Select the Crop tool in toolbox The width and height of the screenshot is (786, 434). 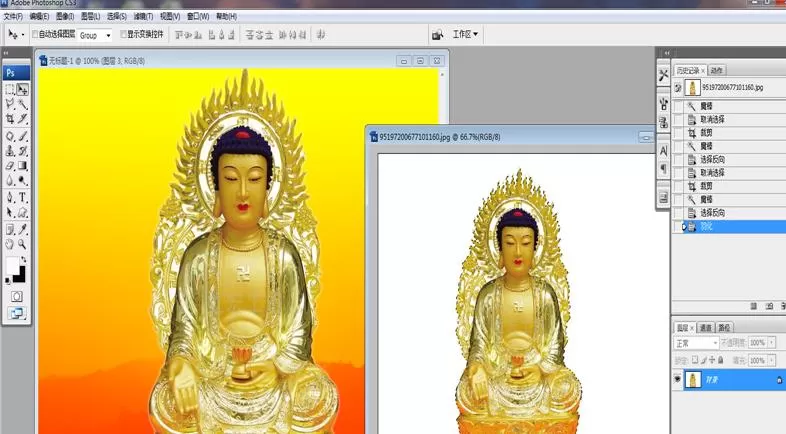pos(10,119)
